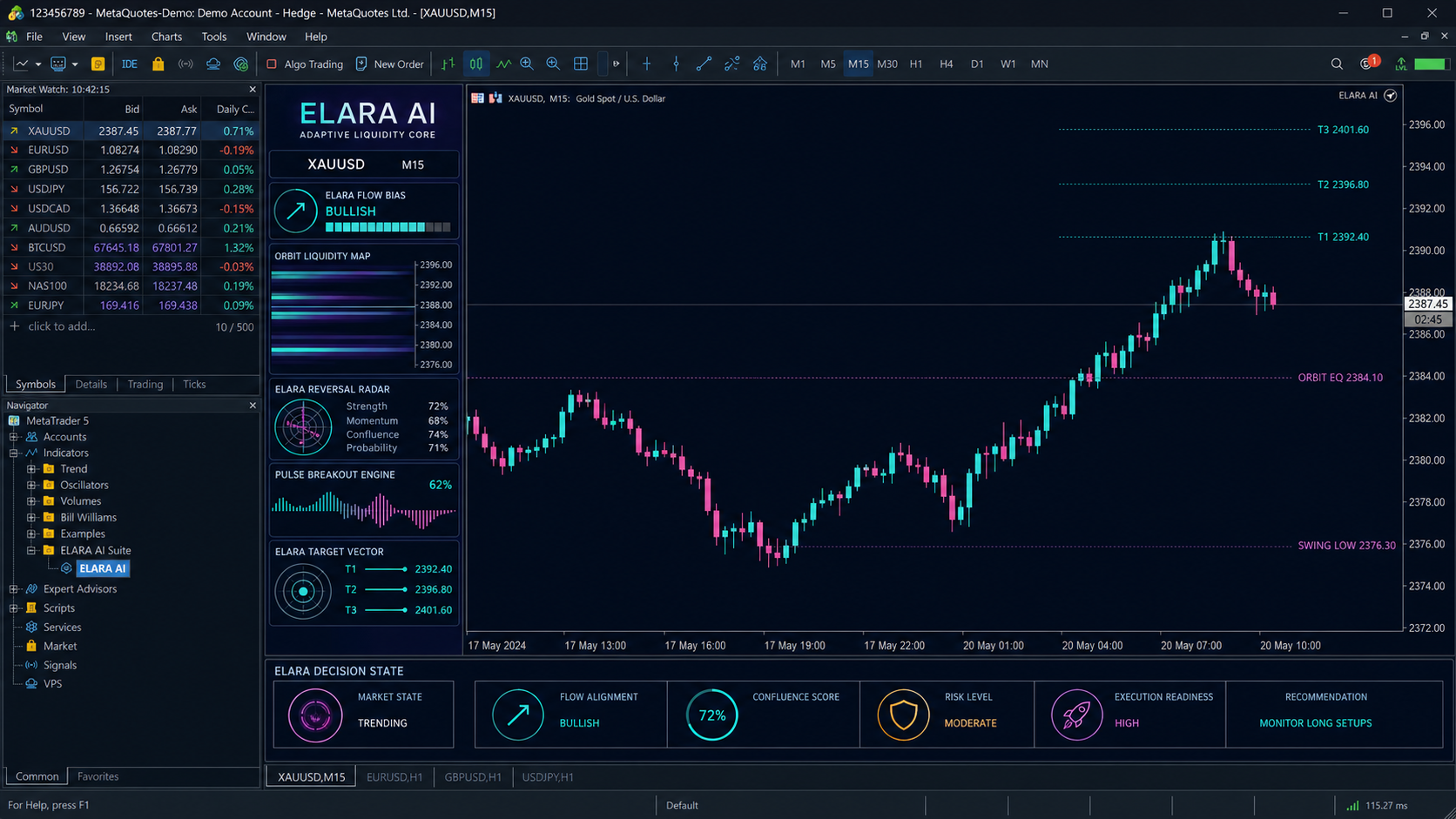Expand the Bill Williams folder

(x=31, y=518)
